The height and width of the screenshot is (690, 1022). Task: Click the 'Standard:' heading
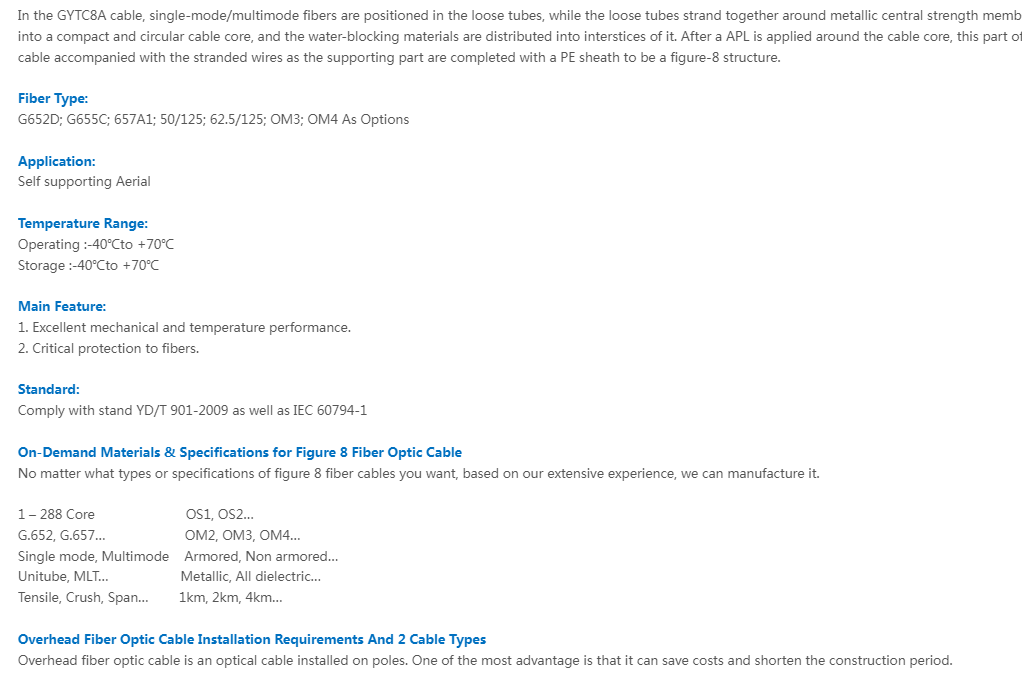[49, 389]
